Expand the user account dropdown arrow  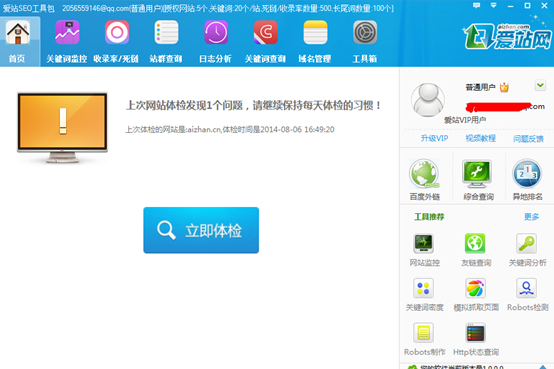(540, 85)
